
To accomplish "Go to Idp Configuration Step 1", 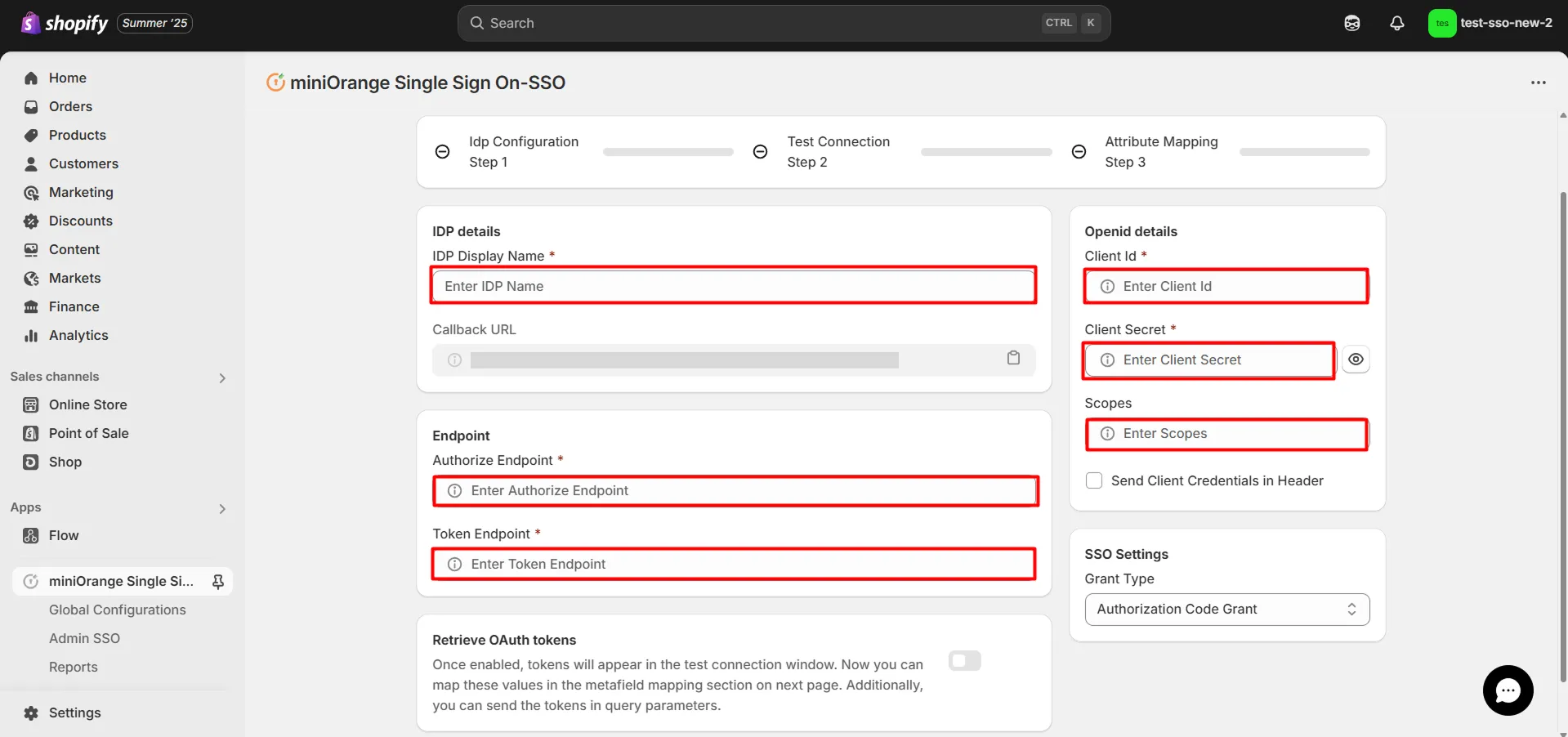I will point(523,152).
